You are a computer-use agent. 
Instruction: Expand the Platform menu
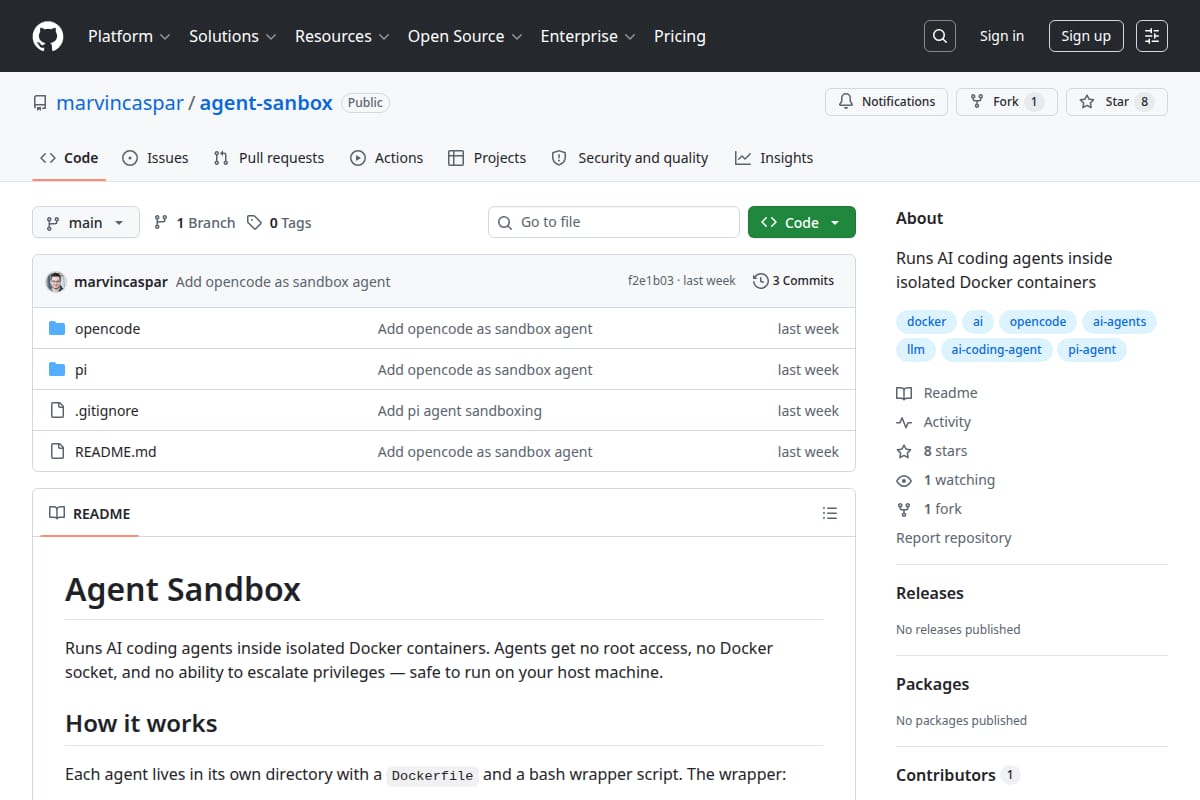[x=130, y=36]
